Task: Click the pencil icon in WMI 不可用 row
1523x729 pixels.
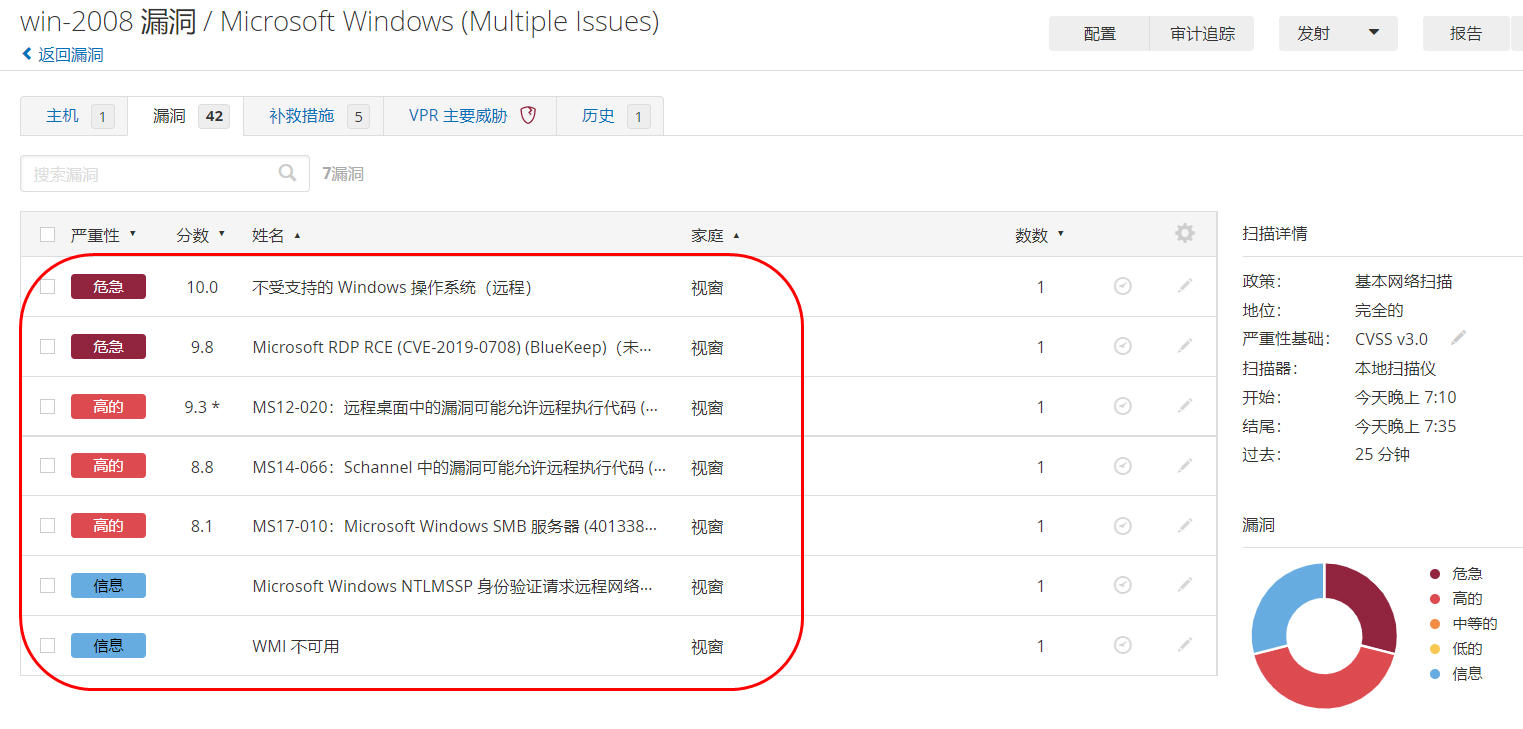Action: coord(1185,644)
